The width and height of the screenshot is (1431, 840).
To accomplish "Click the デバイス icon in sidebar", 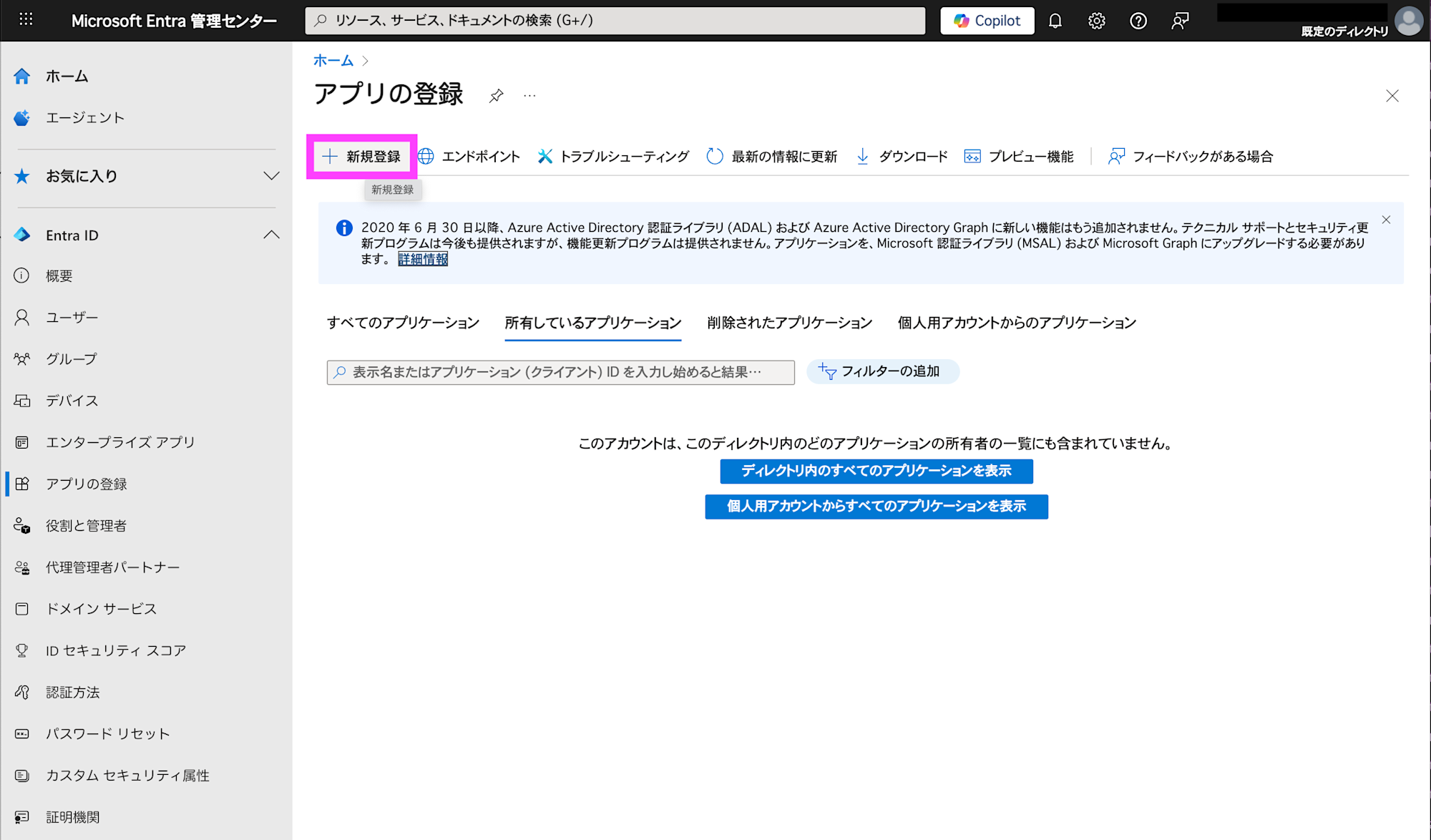I will coord(22,401).
